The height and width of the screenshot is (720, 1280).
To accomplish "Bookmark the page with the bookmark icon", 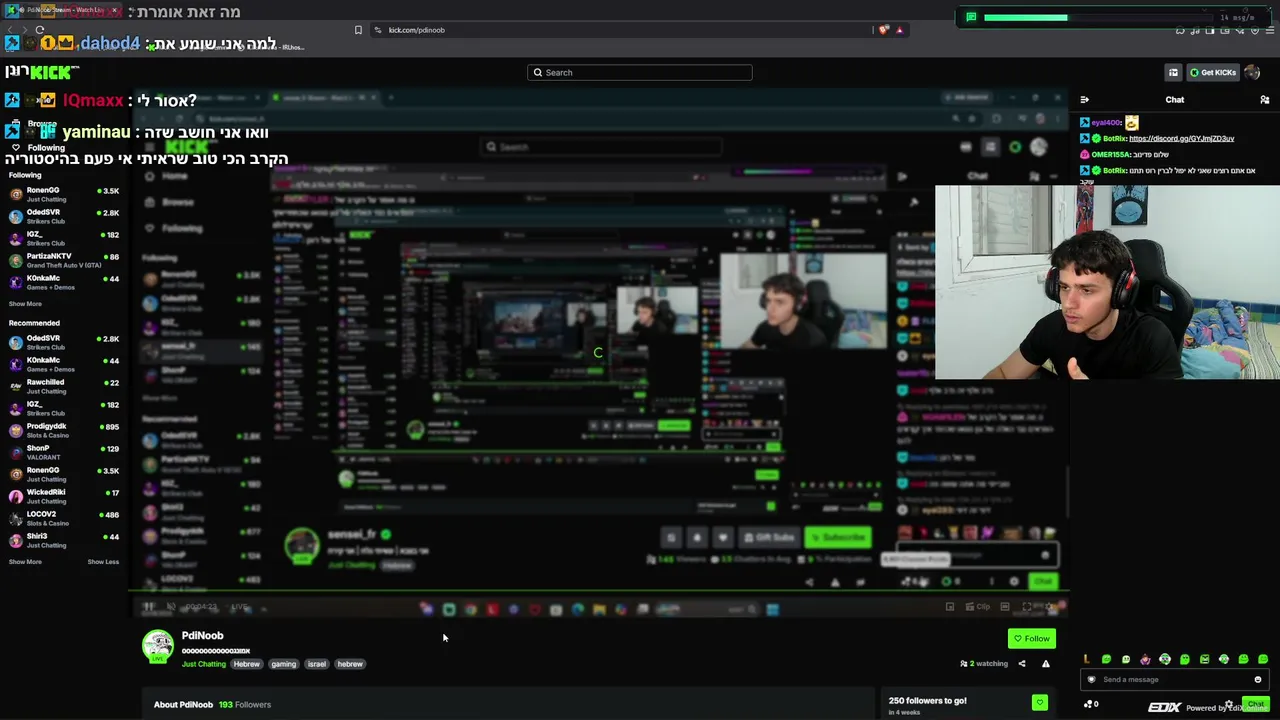I will [358, 30].
